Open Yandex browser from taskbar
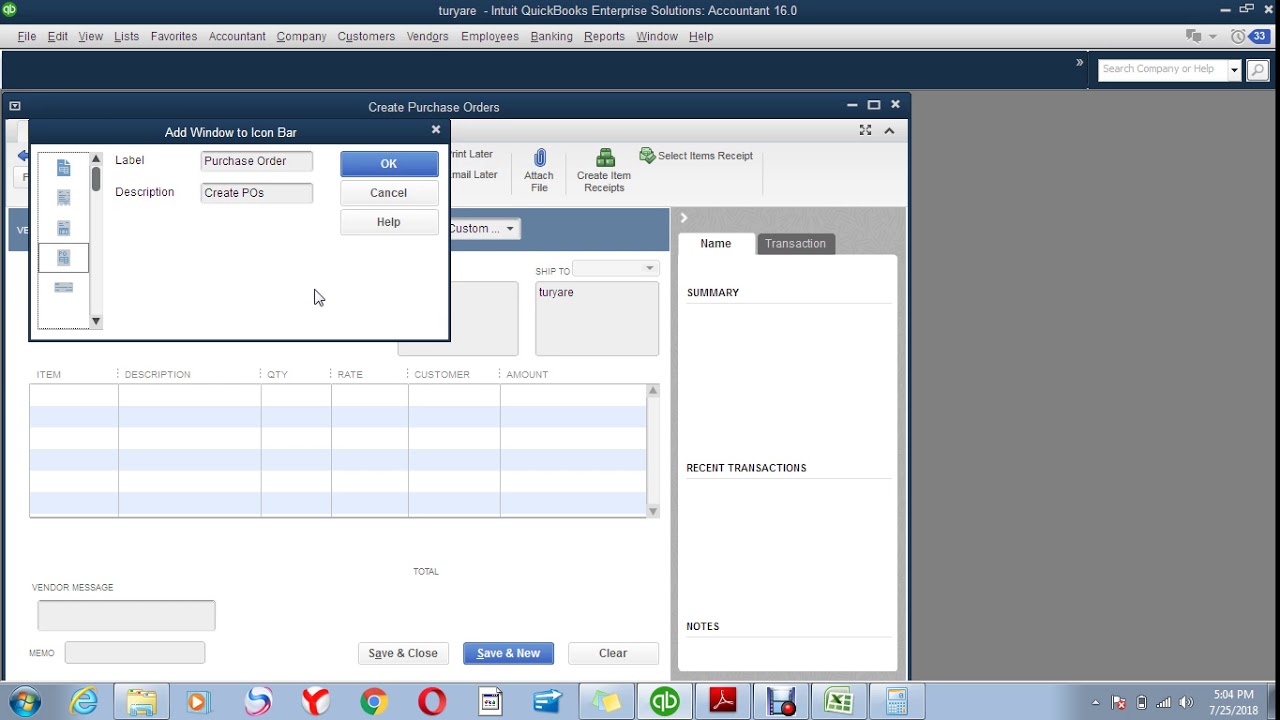1280x720 pixels. tap(316, 702)
